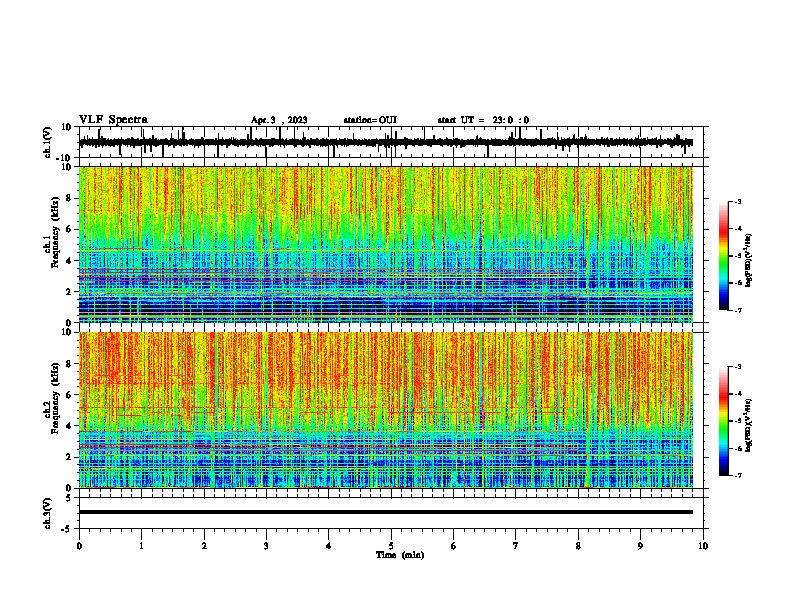792x612 pixels.
Task: Click time axis tick label '9'
Action: click(x=640, y=546)
